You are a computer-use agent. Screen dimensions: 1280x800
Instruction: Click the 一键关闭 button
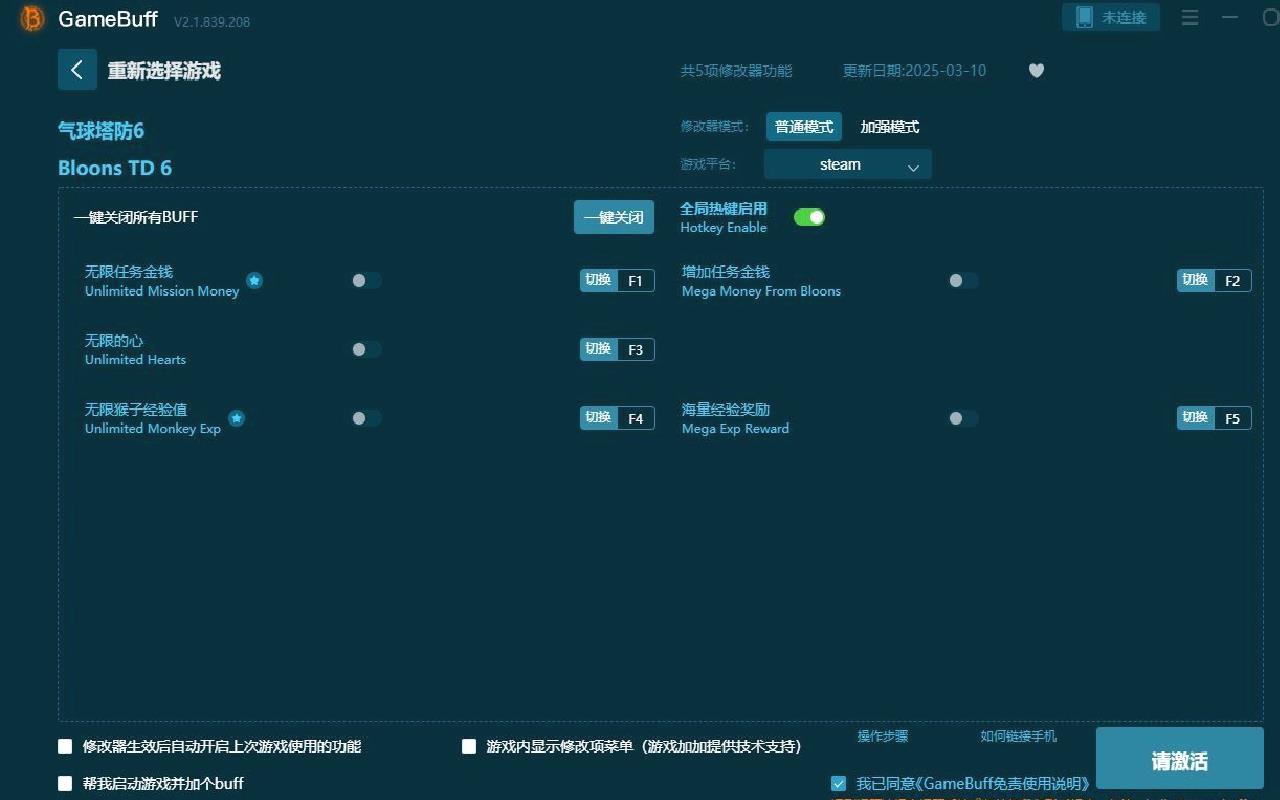pyautogui.click(x=614, y=217)
